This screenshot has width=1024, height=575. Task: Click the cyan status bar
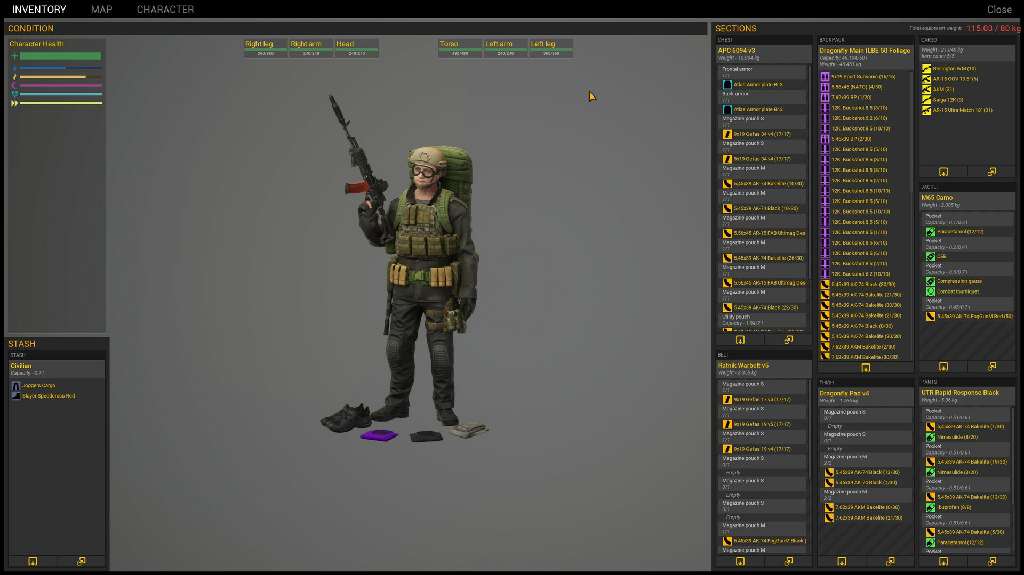[60, 94]
